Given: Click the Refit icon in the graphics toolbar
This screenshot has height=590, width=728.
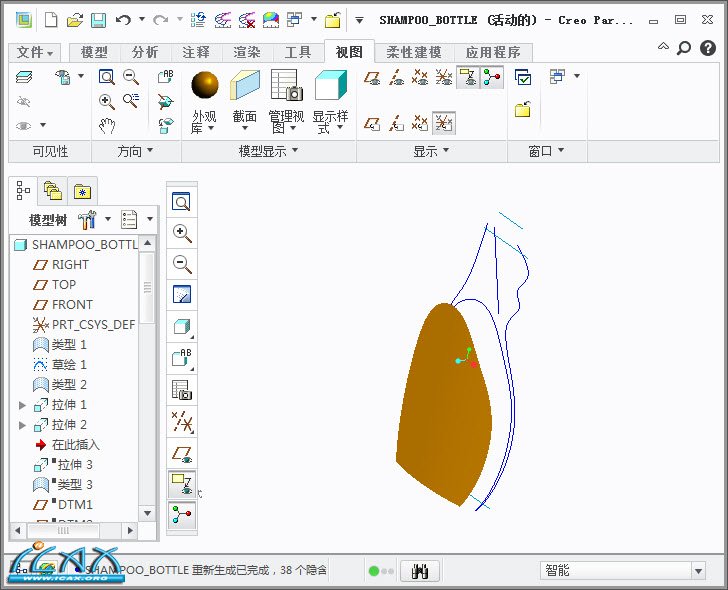Looking at the screenshot, I should pos(182,203).
